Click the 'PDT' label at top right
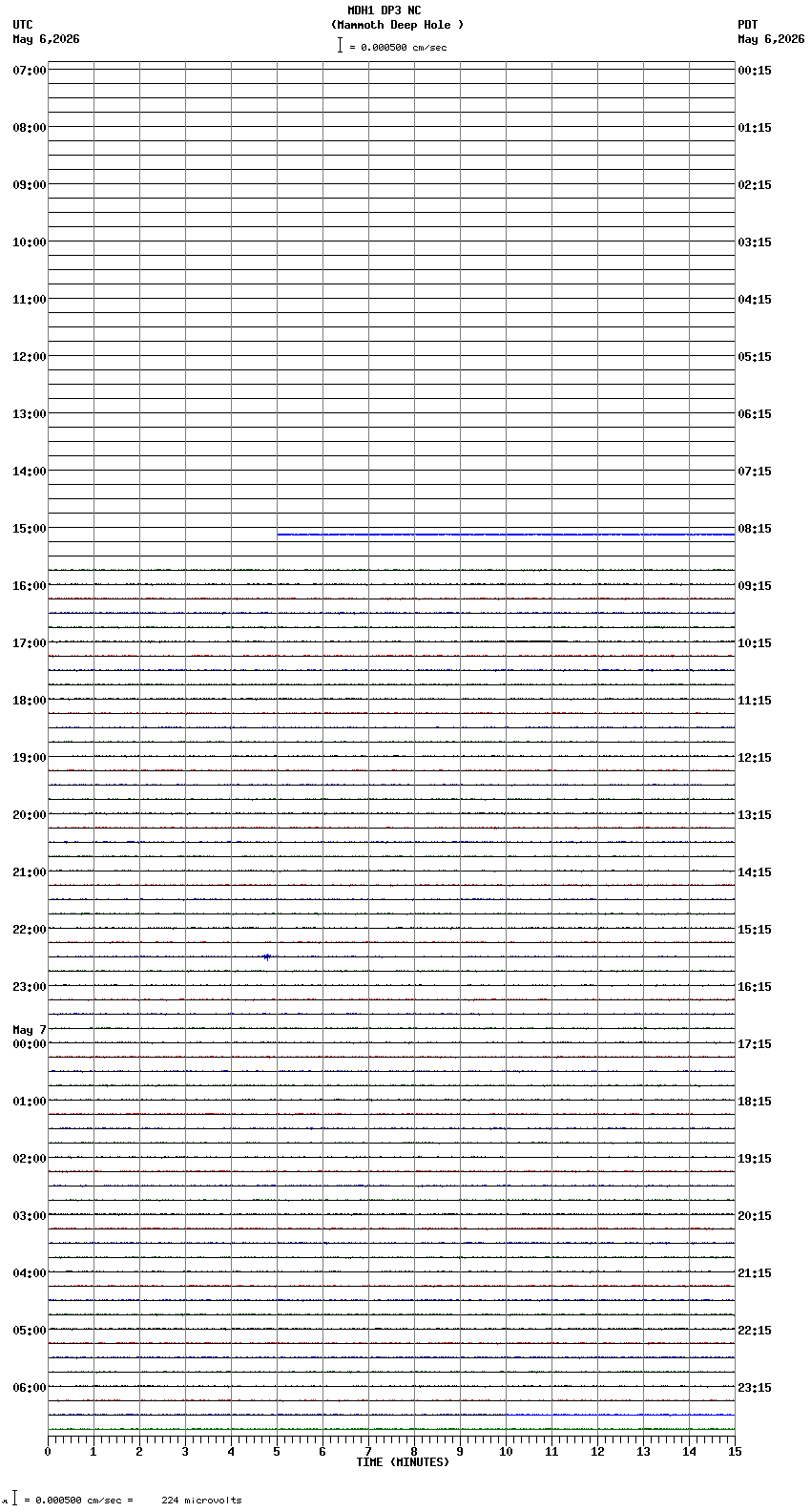 coord(747,25)
